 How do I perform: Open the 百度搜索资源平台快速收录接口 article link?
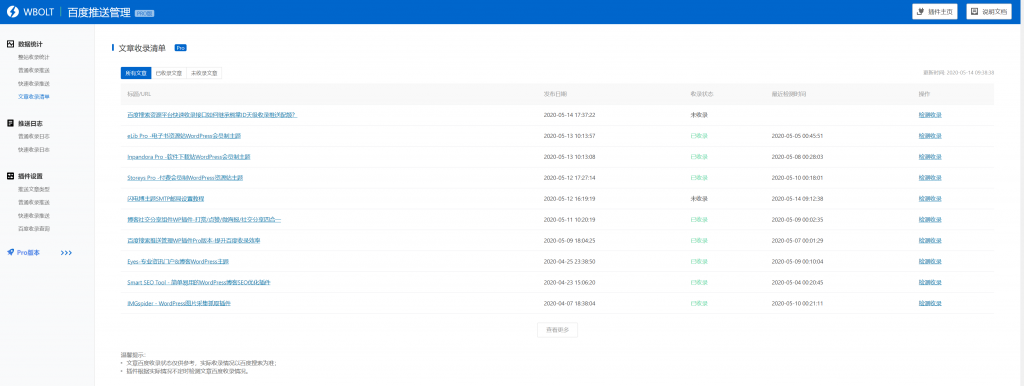pos(212,115)
